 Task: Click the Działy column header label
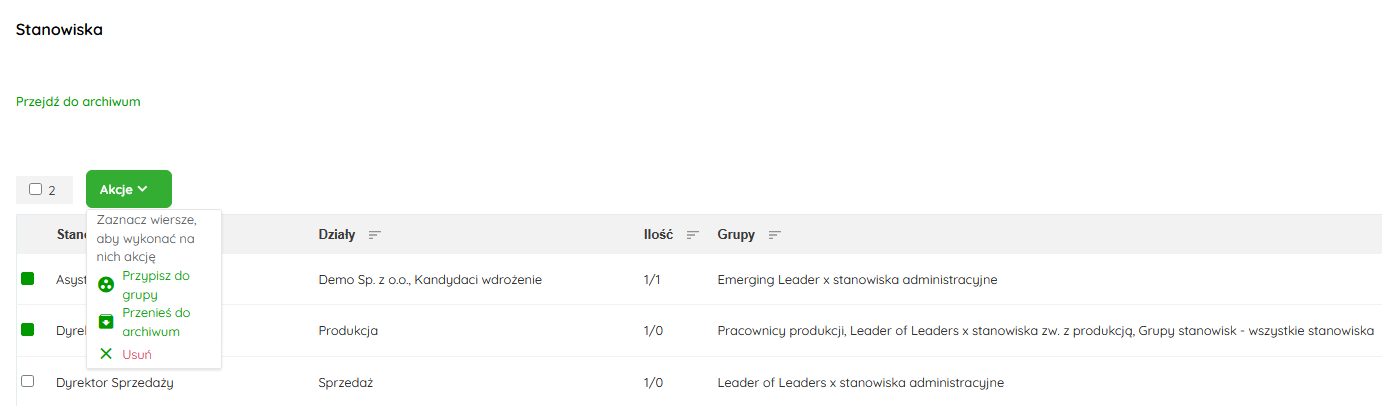click(336, 235)
